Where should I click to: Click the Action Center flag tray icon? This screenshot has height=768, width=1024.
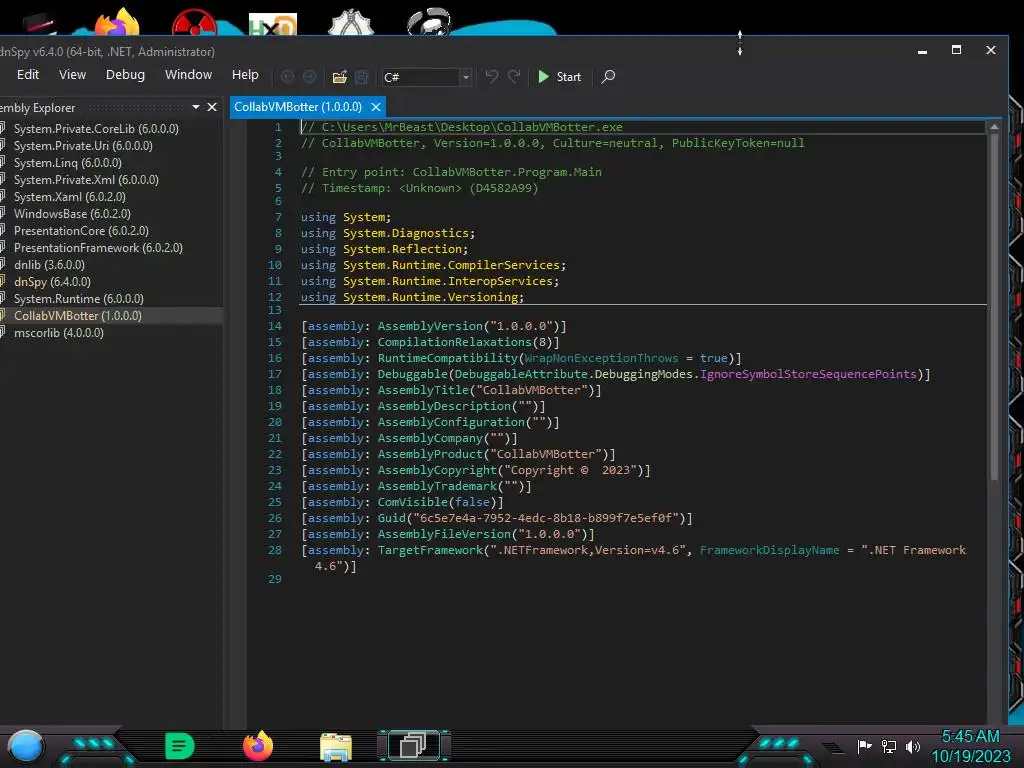tap(864, 746)
